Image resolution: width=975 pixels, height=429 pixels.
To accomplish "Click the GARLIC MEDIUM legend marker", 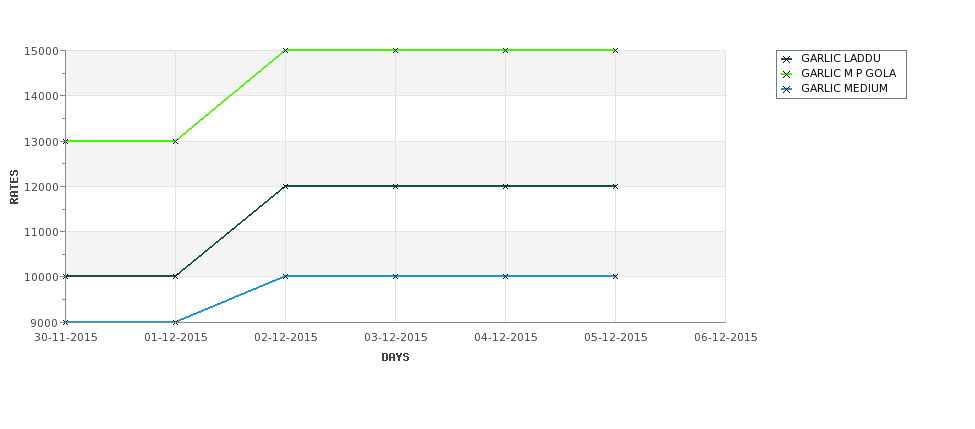I will point(787,89).
